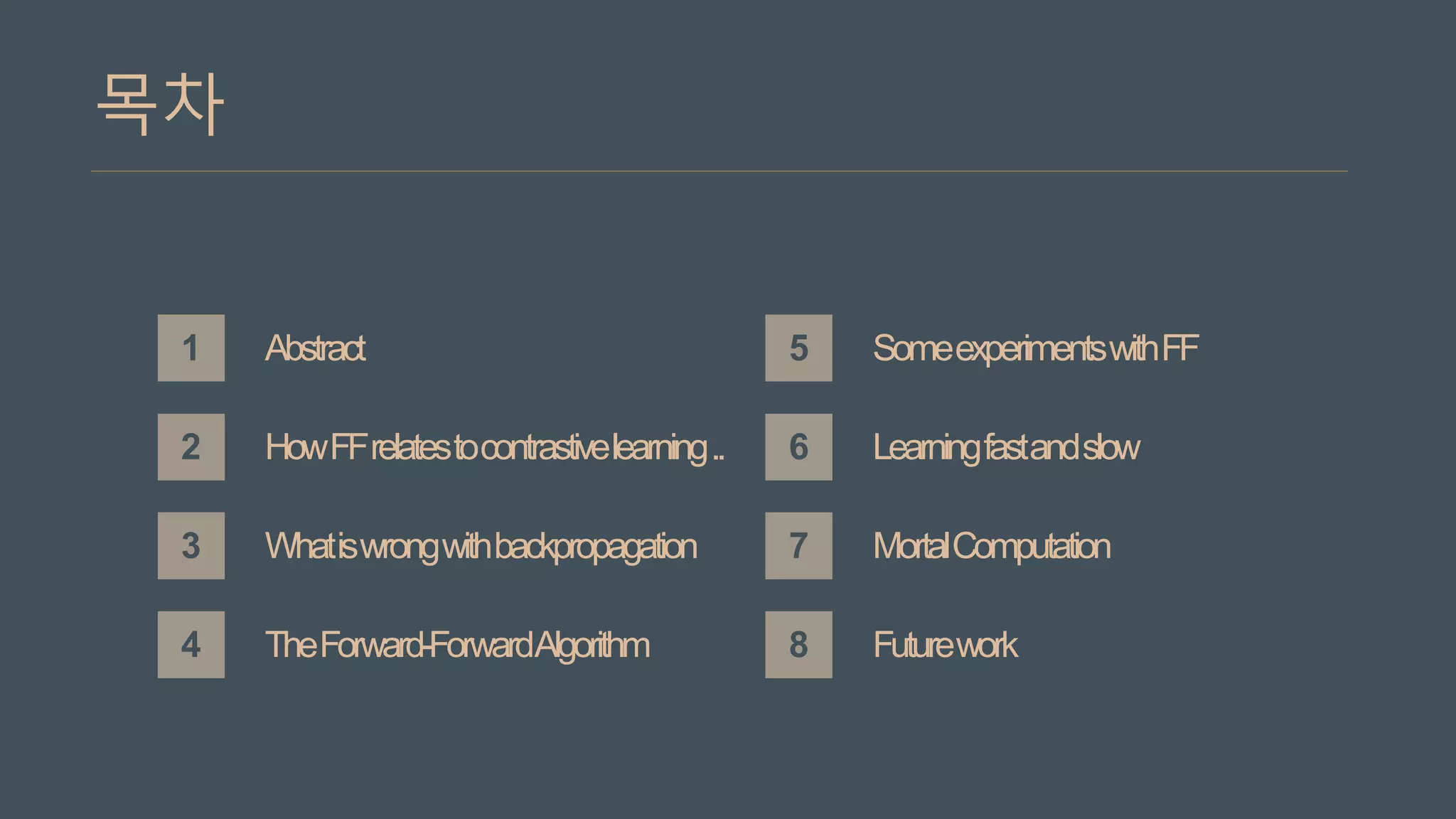Select the number 8 box
The width and height of the screenshot is (1456, 819).
798,644
